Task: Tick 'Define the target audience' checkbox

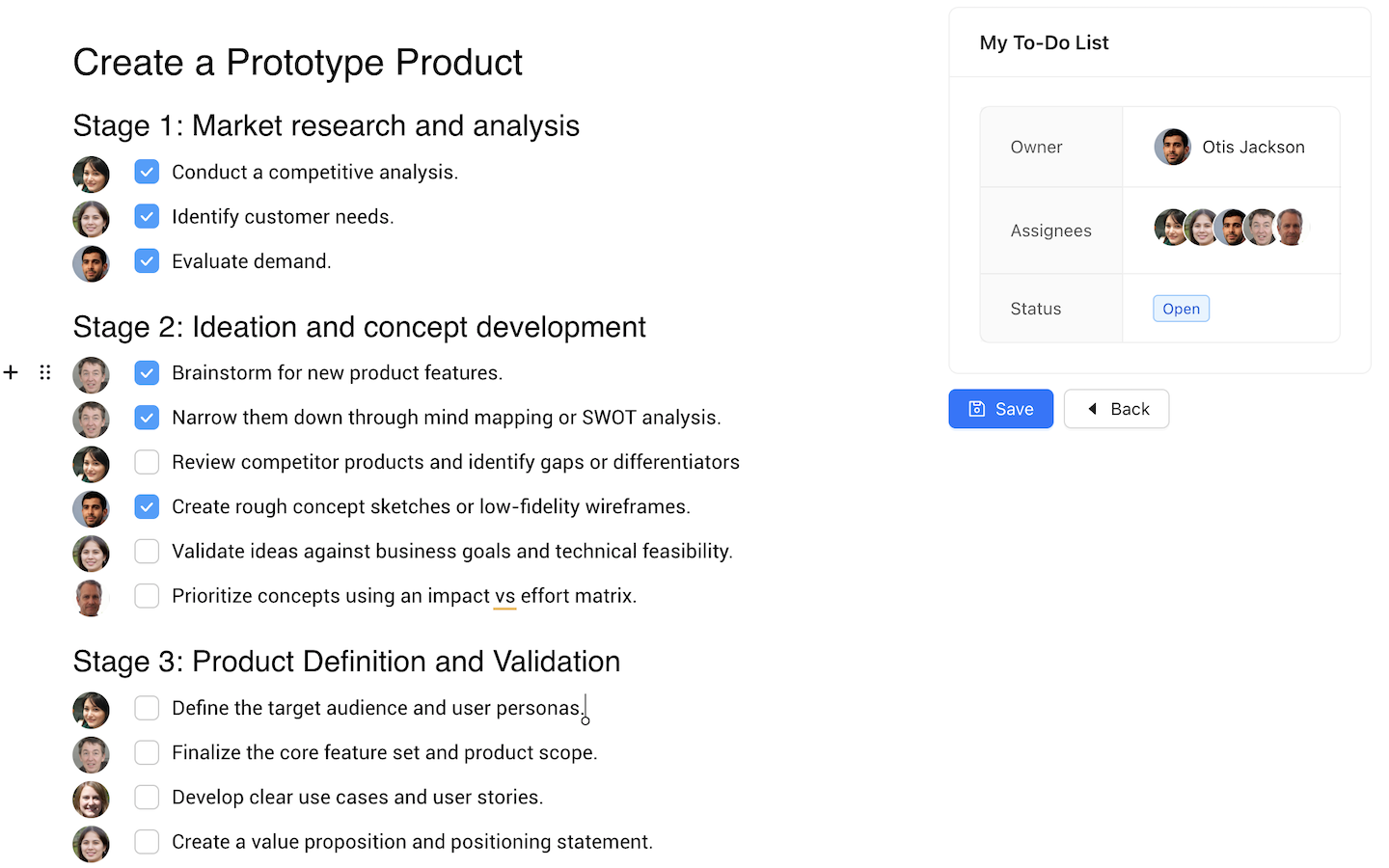Action: (147, 708)
